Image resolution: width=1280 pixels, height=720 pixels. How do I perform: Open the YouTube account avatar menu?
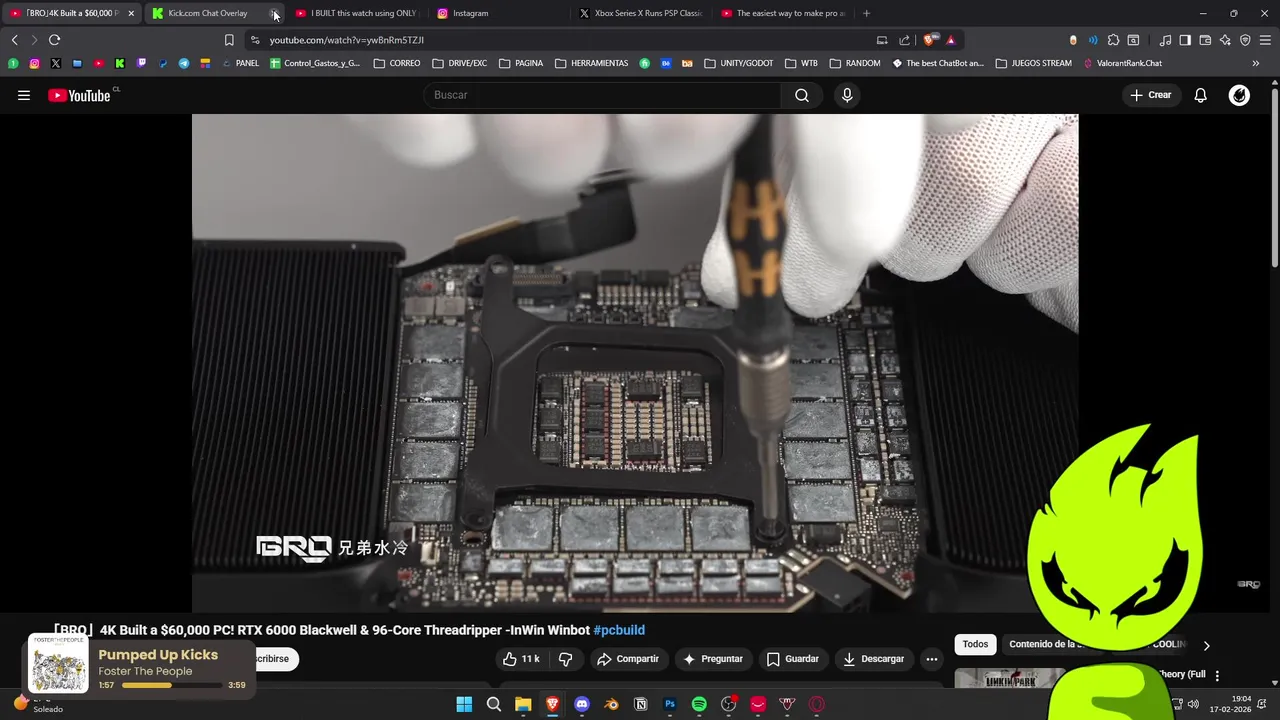pyautogui.click(x=1239, y=95)
